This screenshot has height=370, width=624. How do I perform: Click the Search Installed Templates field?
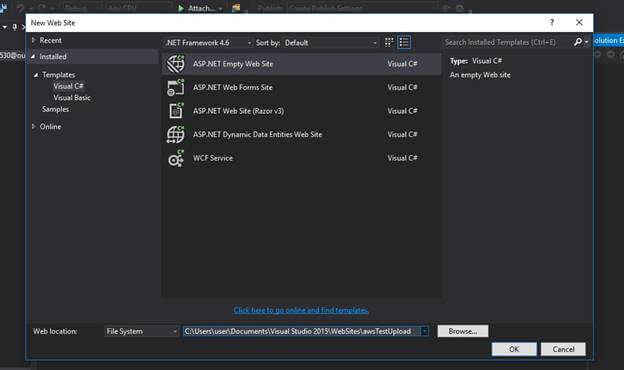click(x=508, y=42)
